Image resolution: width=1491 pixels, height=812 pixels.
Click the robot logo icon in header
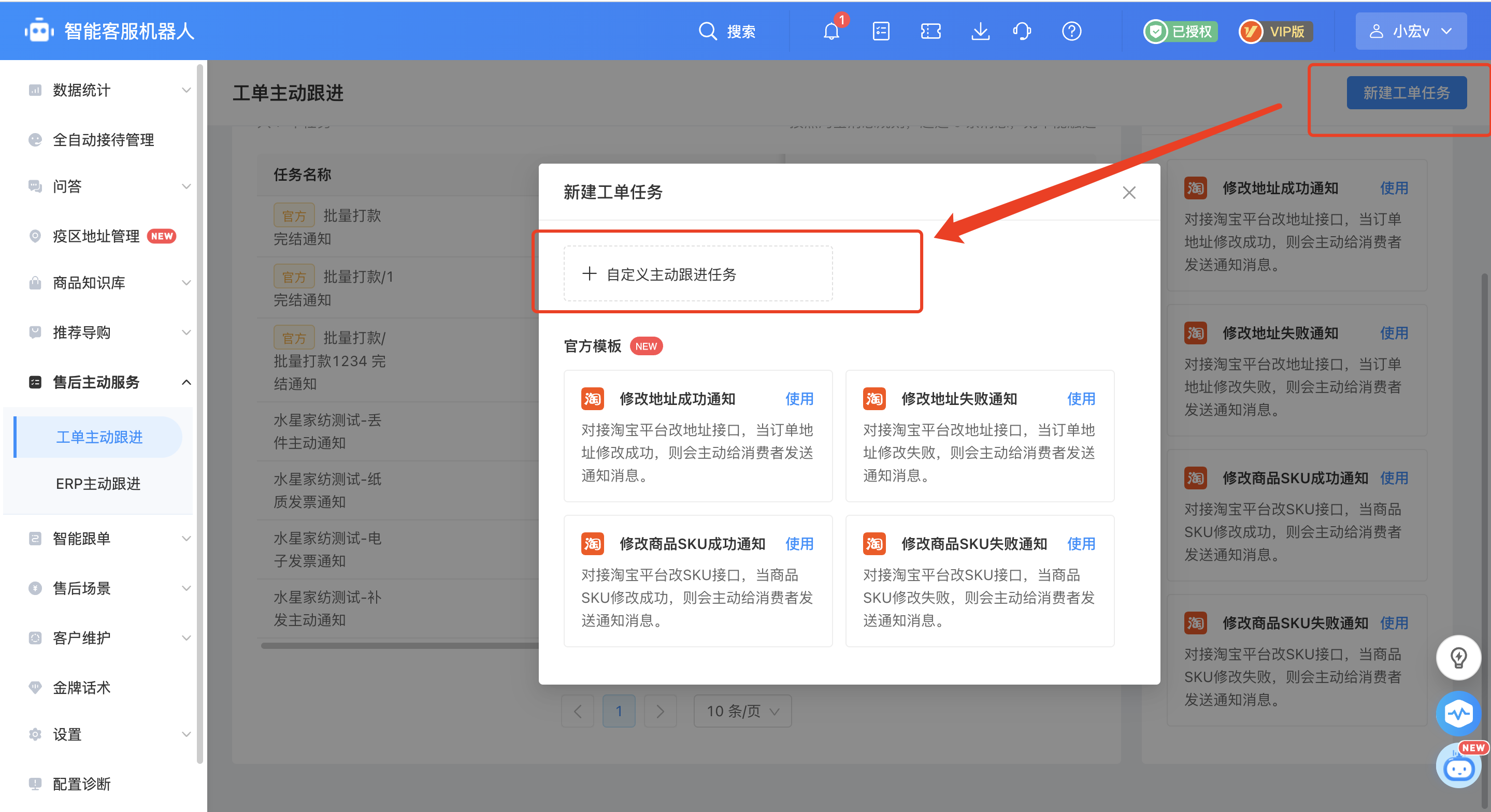point(39,31)
